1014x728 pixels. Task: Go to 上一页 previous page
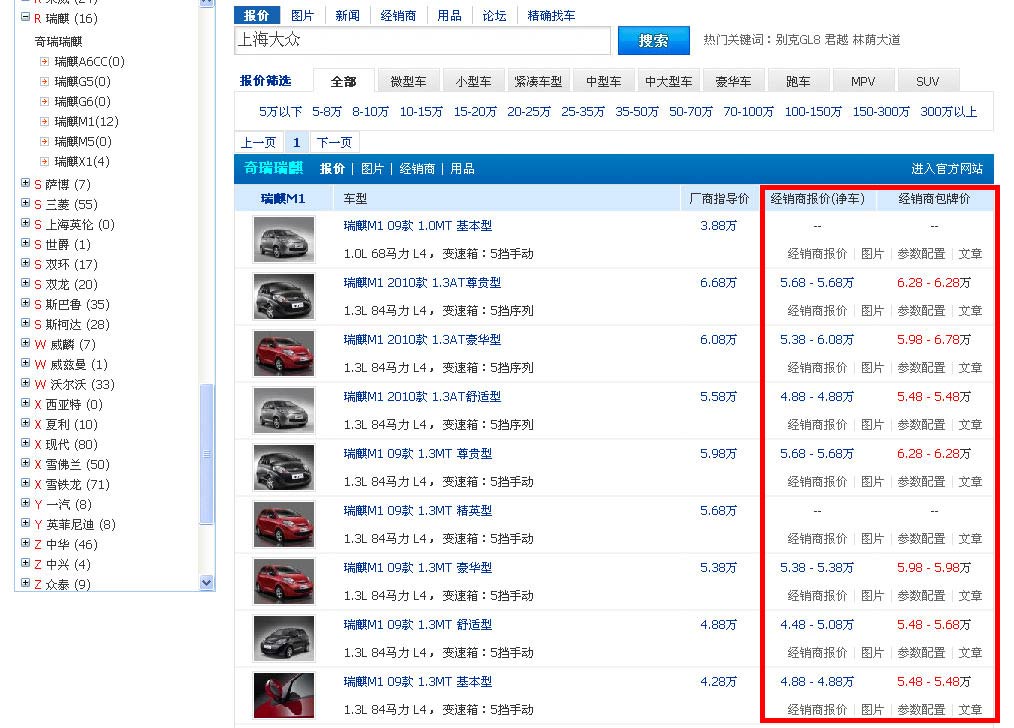258,142
